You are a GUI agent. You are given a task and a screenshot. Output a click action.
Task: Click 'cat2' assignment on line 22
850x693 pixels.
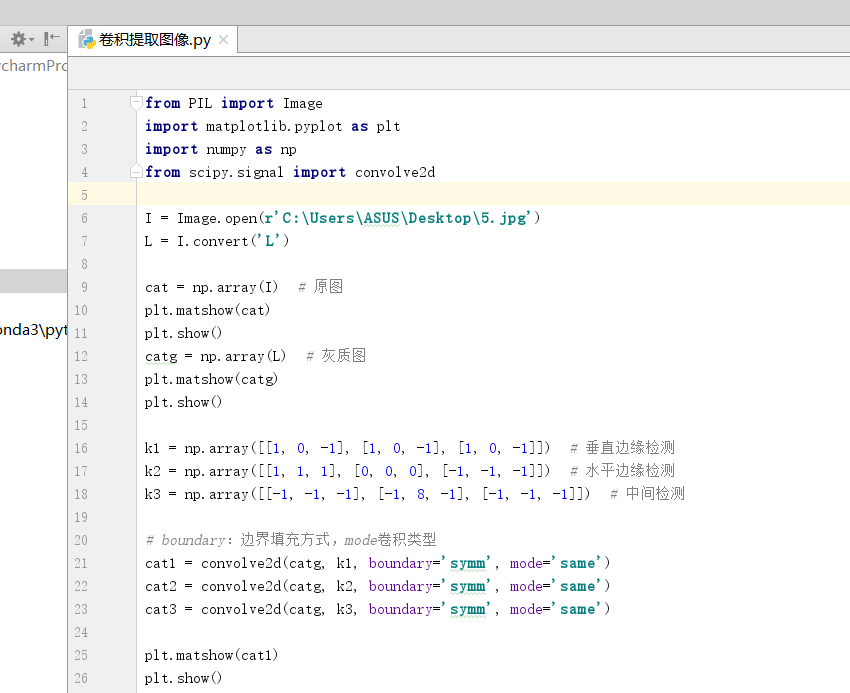[160, 586]
